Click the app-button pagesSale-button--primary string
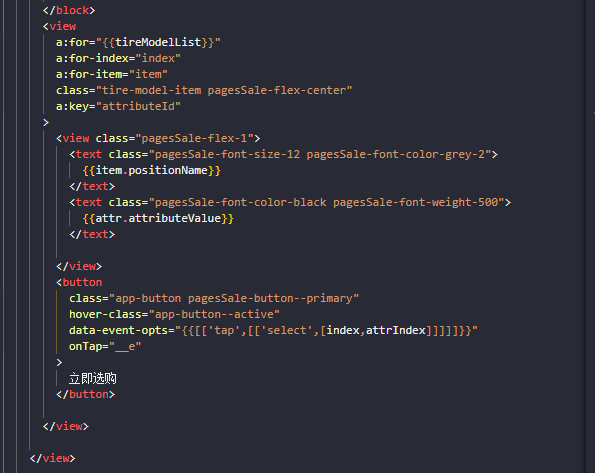This screenshot has height=473, width=595. [234, 298]
